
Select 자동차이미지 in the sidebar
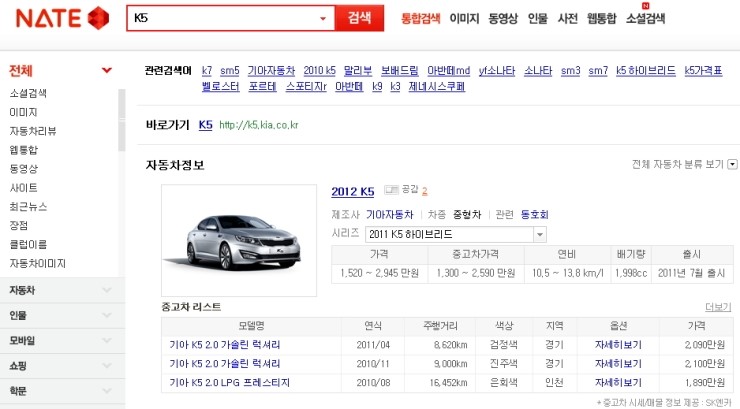(37, 263)
